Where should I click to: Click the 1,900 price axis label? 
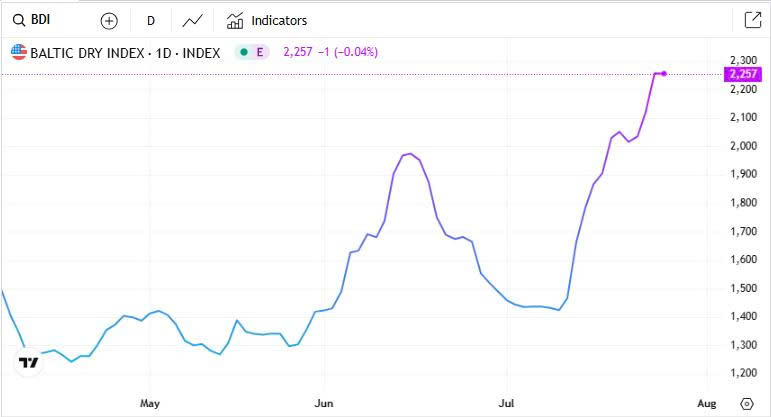[x=743, y=174]
